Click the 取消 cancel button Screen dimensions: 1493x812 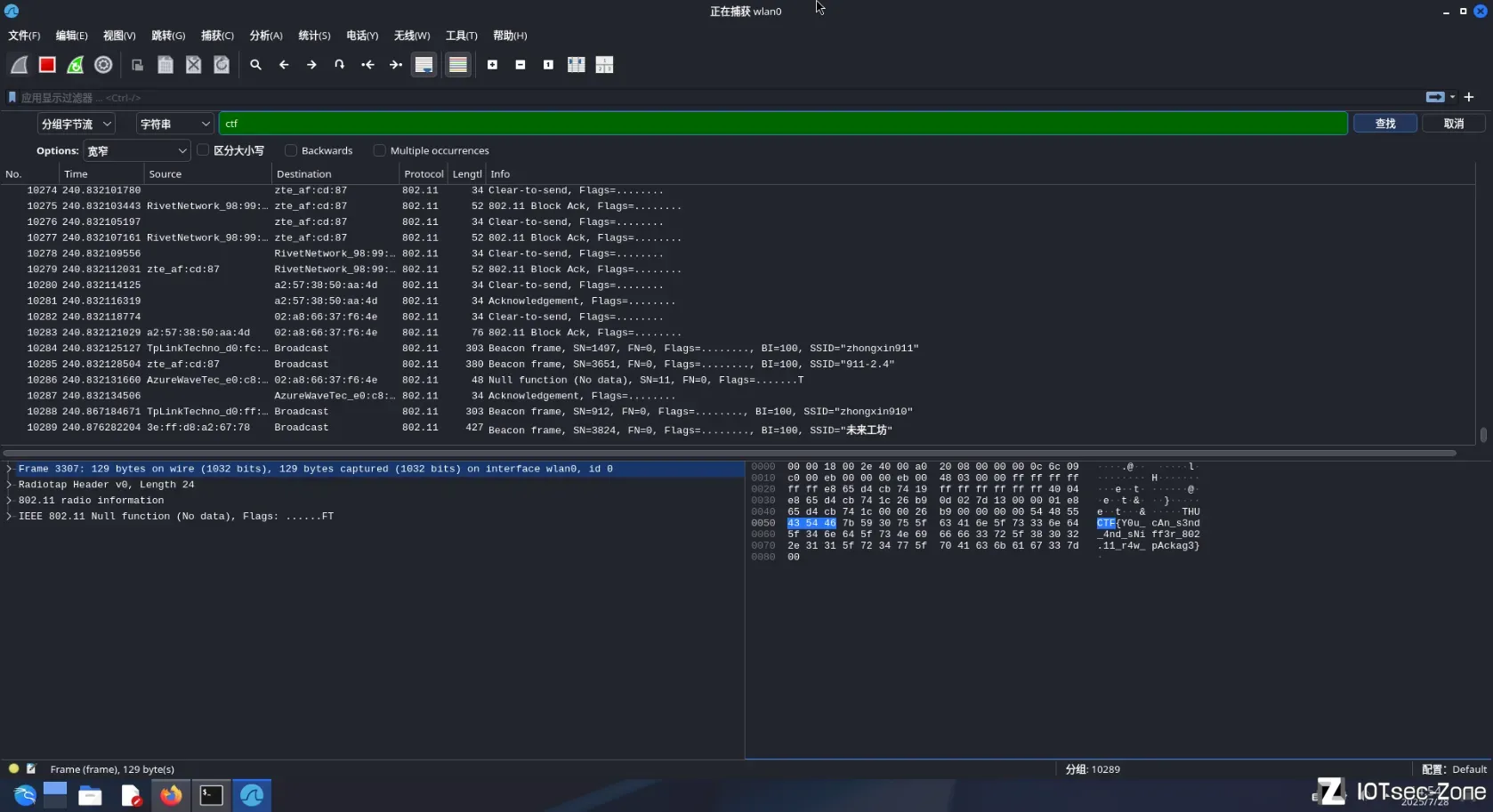tap(1454, 124)
